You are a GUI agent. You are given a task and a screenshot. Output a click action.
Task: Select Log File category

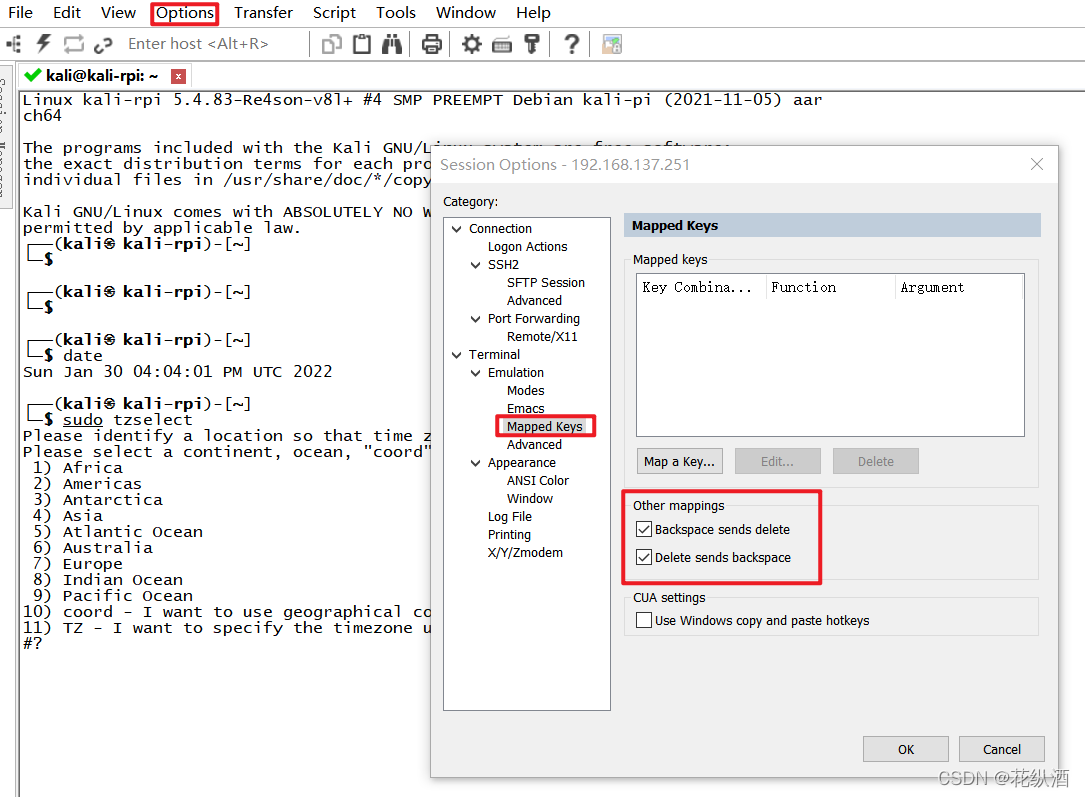tap(509, 517)
